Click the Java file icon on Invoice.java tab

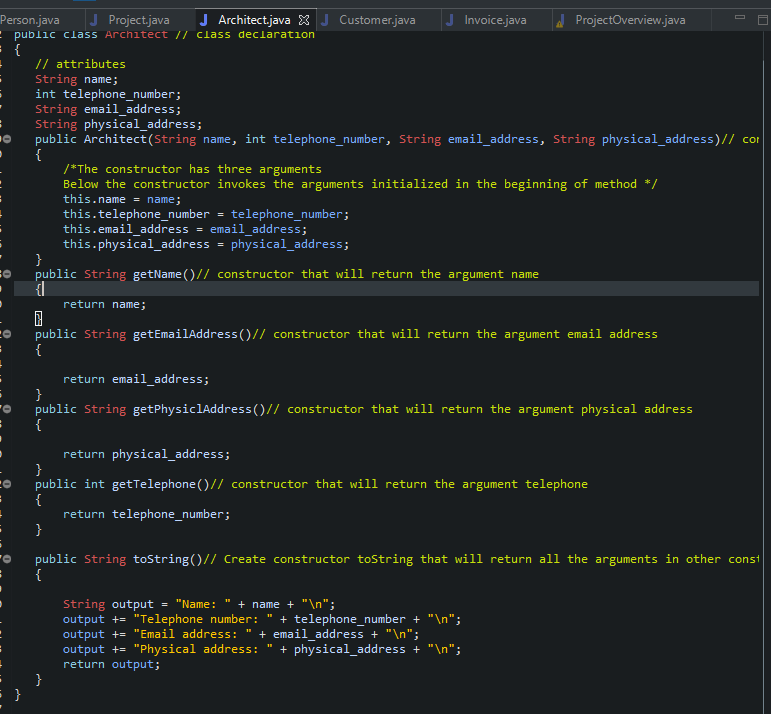(x=450, y=20)
